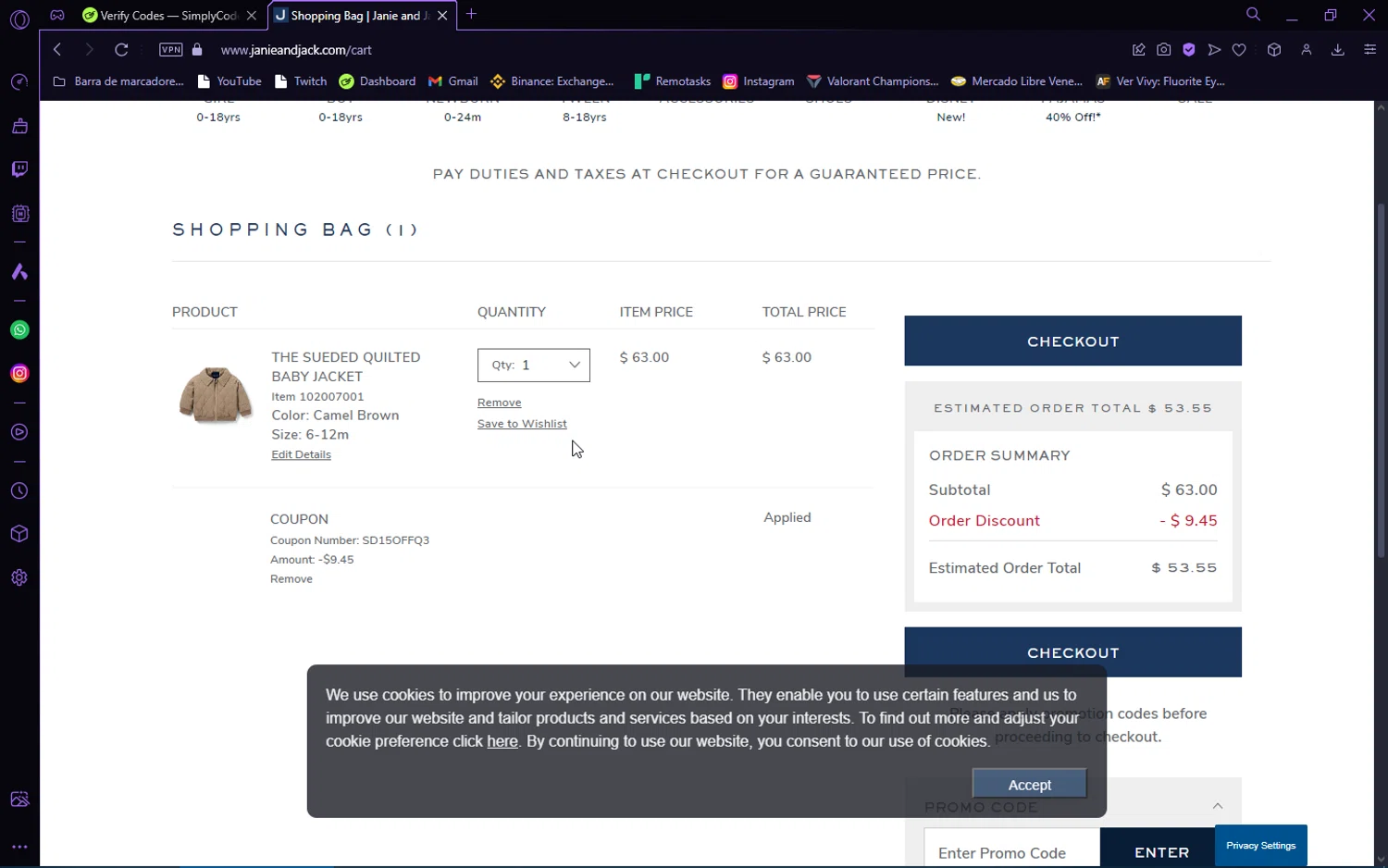
Task: Open Barra de marcadores folder
Action: tap(118, 81)
